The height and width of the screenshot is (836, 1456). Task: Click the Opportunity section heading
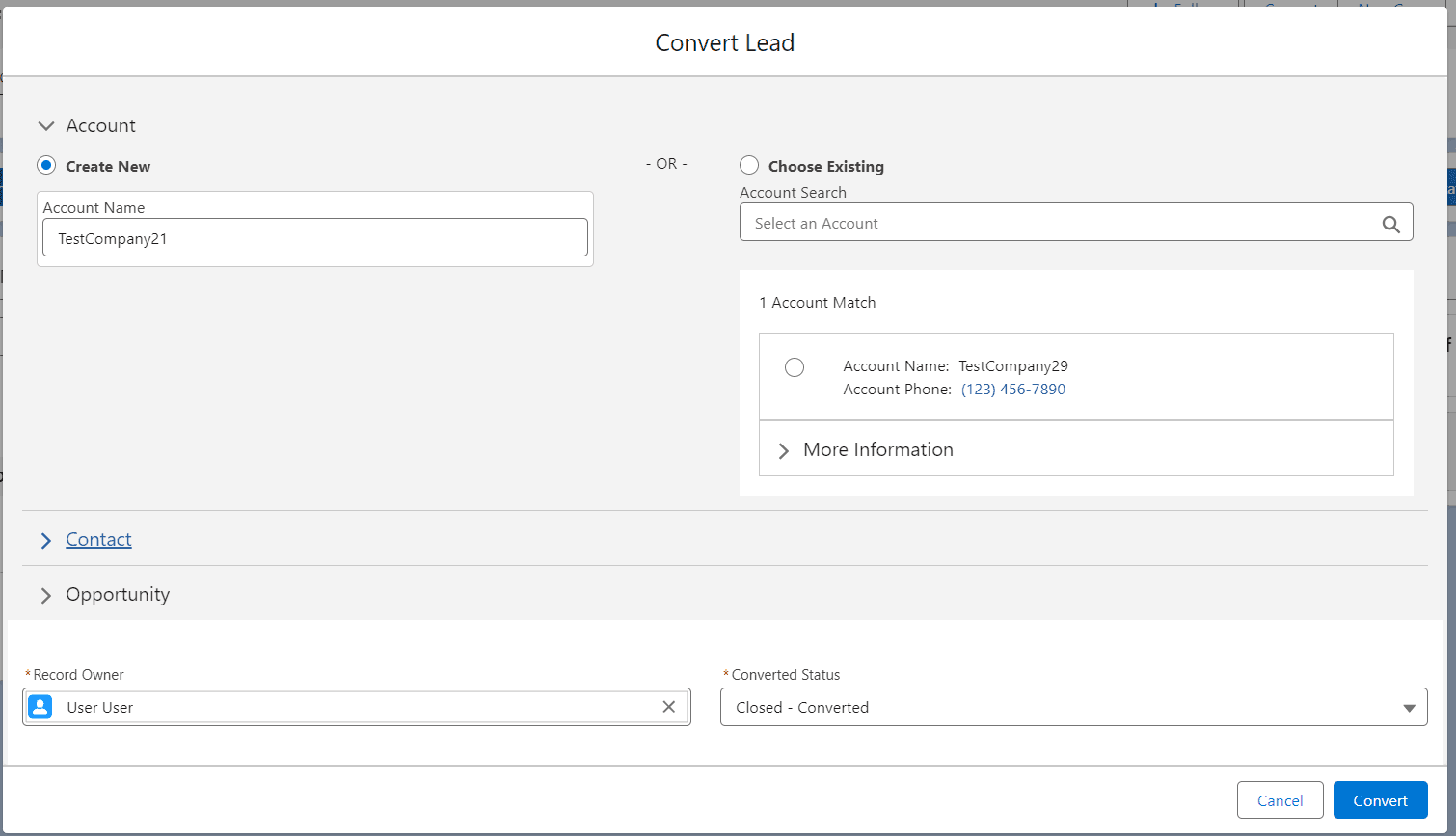(x=118, y=594)
